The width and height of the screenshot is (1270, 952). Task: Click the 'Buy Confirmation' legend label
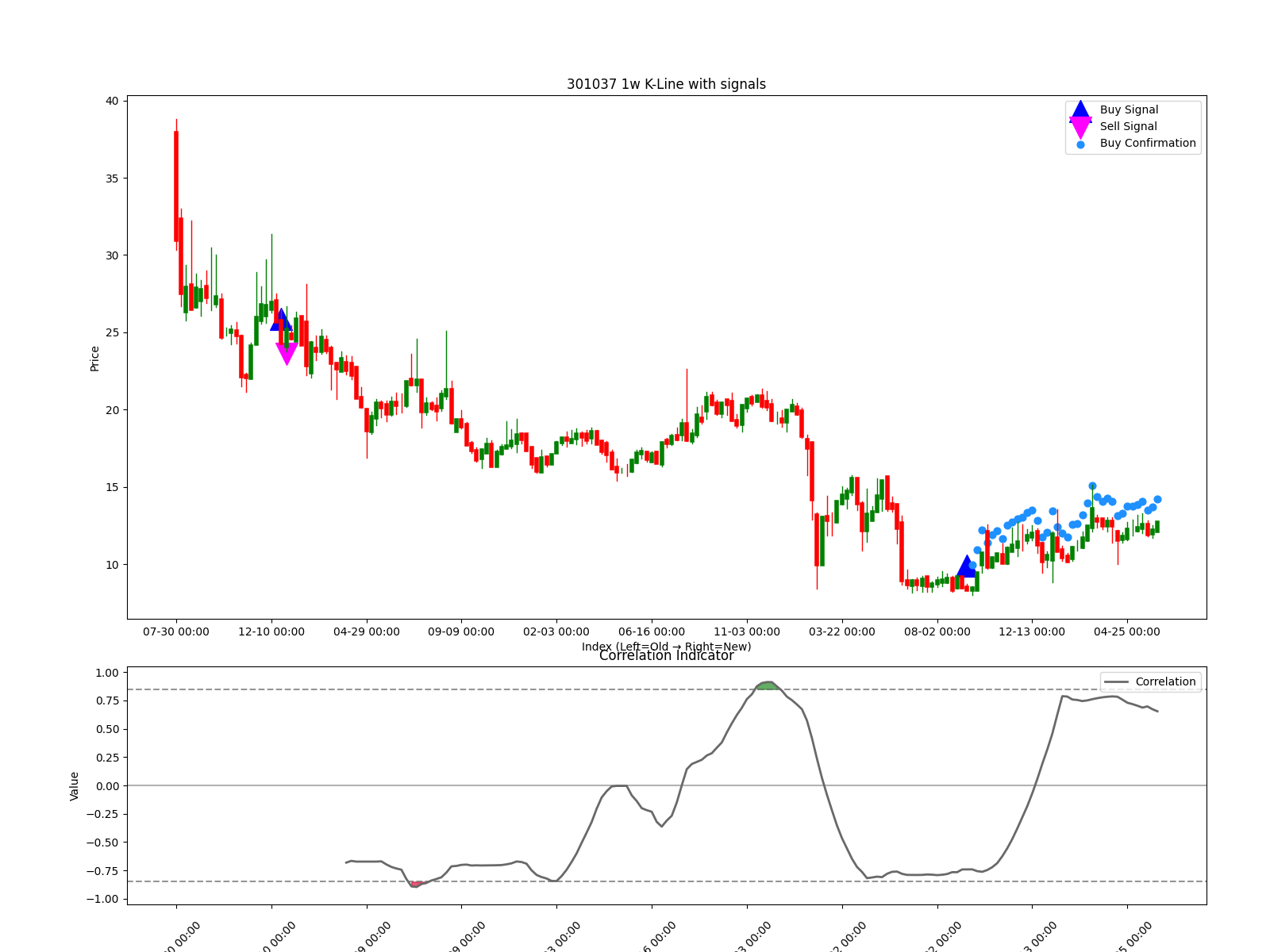coord(1148,144)
